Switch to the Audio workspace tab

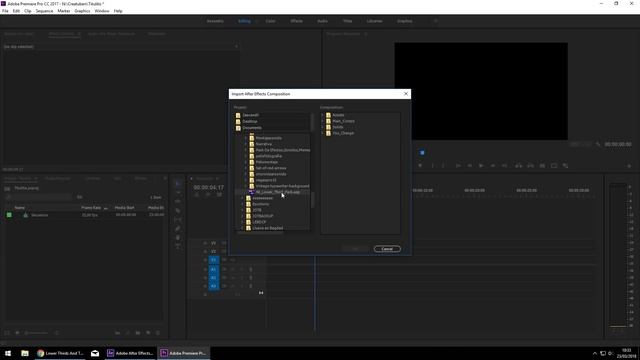[322, 21]
